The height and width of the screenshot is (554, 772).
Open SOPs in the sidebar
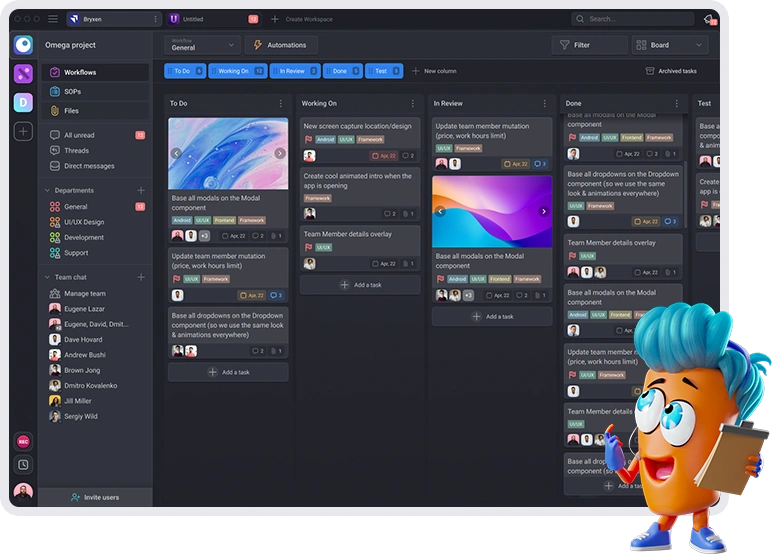[x=95, y=92]
